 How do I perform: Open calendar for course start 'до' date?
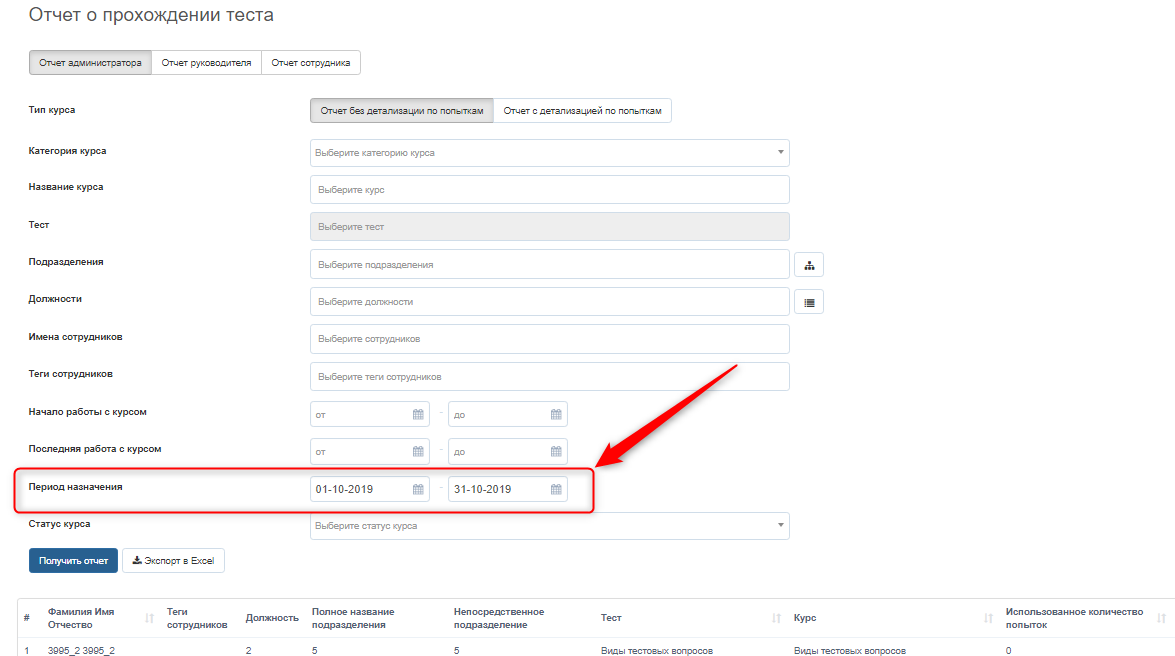click(556, 414)
